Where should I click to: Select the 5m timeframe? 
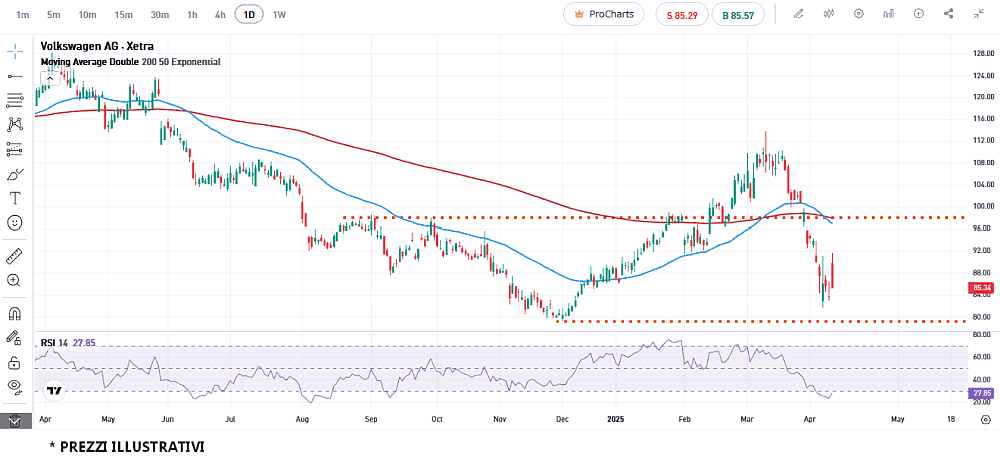point(54,14)
